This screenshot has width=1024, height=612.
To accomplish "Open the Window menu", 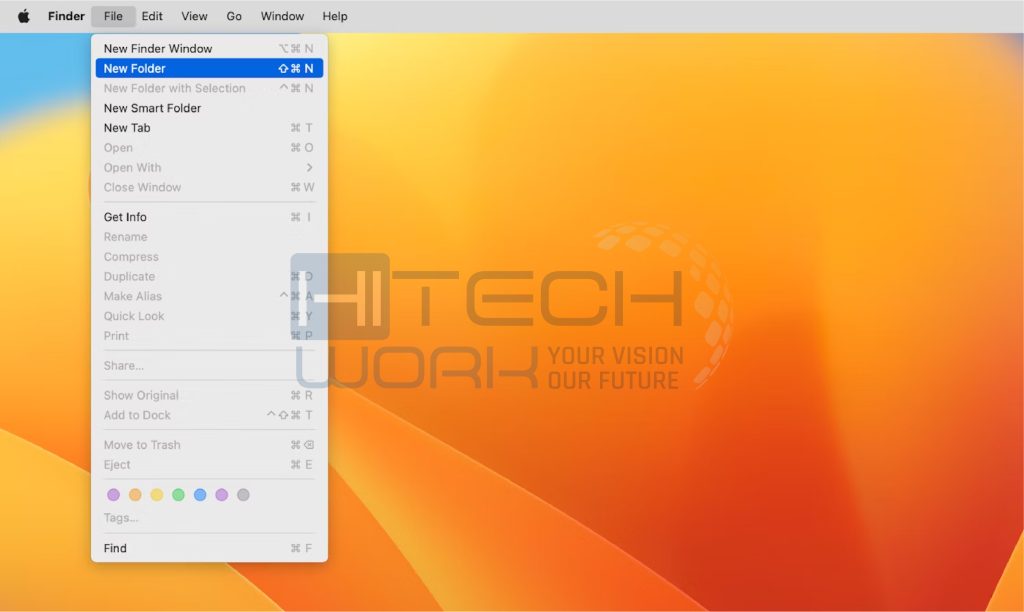I will pos(282,16).
